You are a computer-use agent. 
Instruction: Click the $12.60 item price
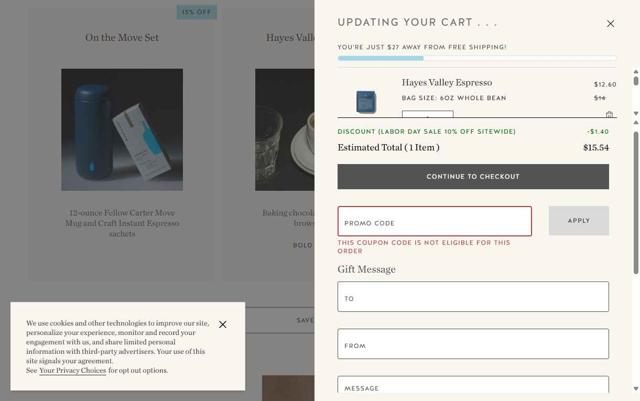[x=605, y=85]
